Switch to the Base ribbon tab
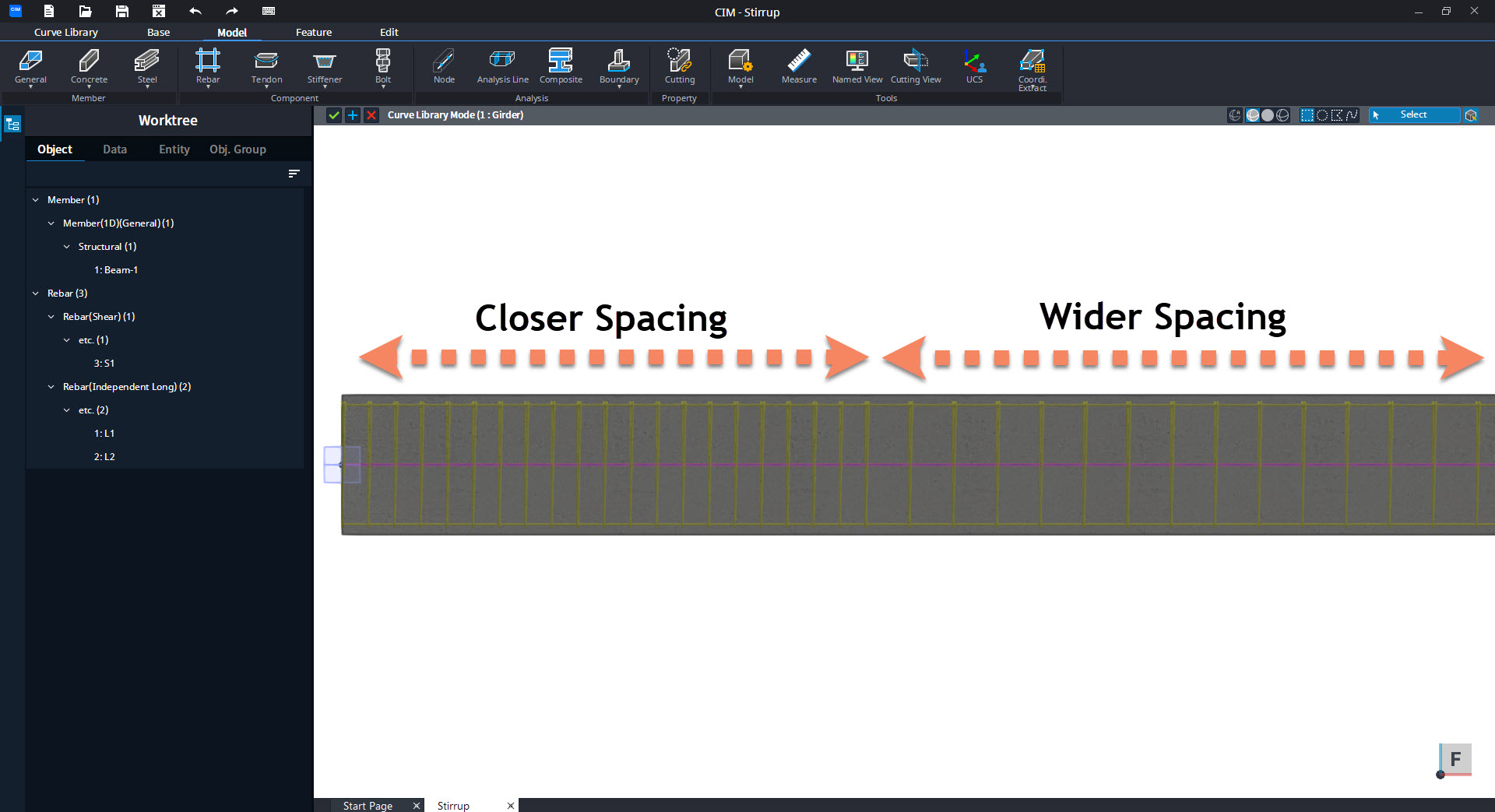Screen dimensions: 1495x812 pos(158,32)
